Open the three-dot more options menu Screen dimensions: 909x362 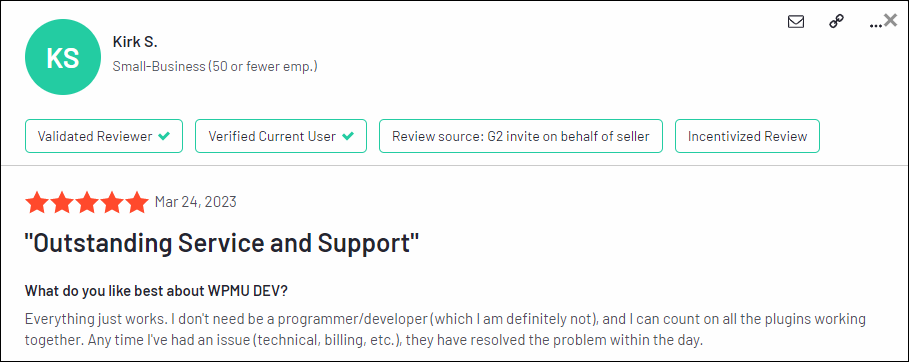pyautogui.click(x=876, y=26)
